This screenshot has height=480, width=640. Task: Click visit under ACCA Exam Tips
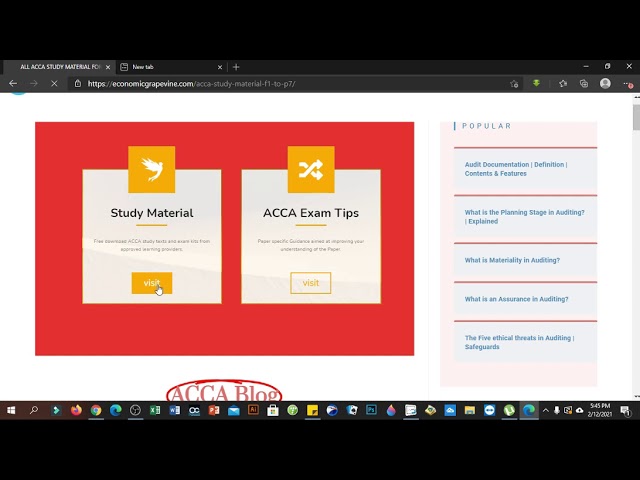(x=311, y=283)
